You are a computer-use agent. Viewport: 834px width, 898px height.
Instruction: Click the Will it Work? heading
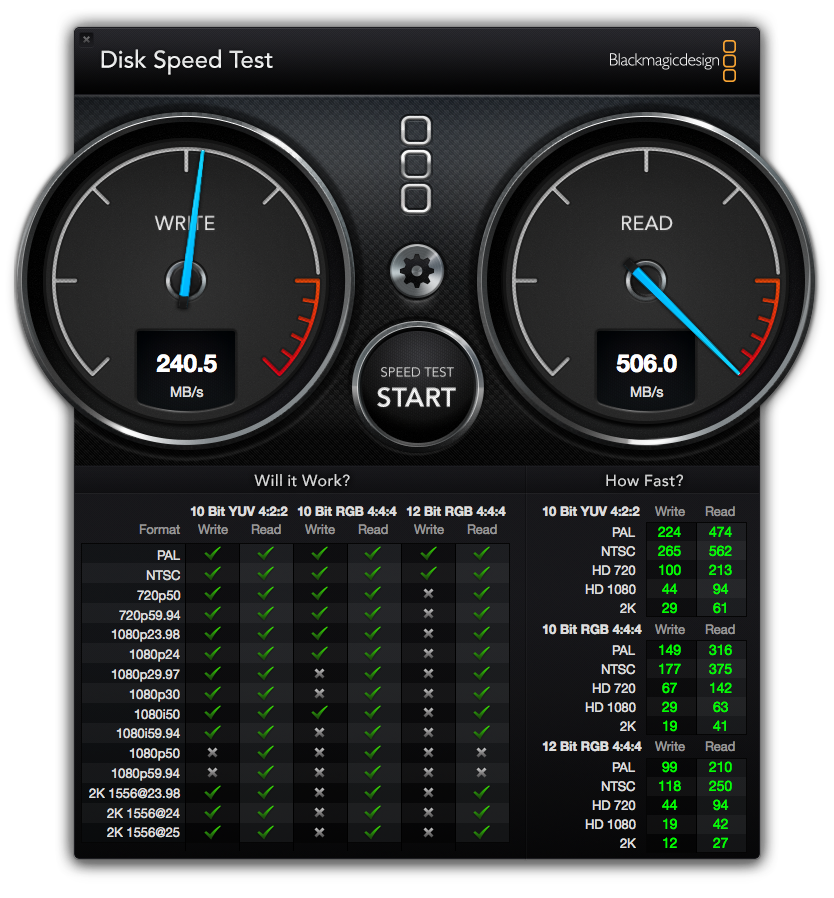coord(302,480)
